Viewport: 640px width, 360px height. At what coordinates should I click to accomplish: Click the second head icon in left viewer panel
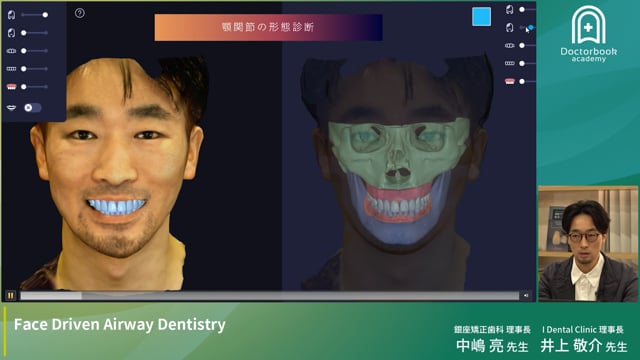pos(11,33)
